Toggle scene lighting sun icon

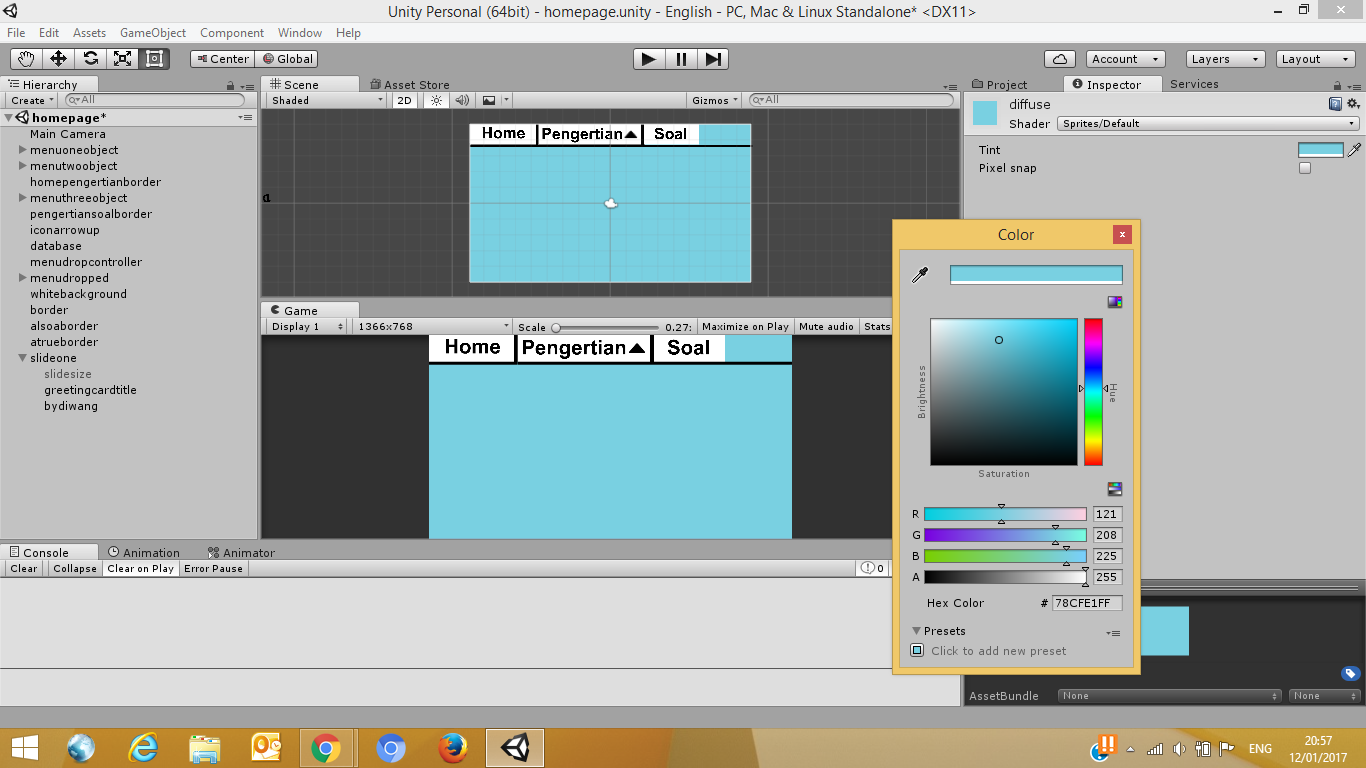436,100
